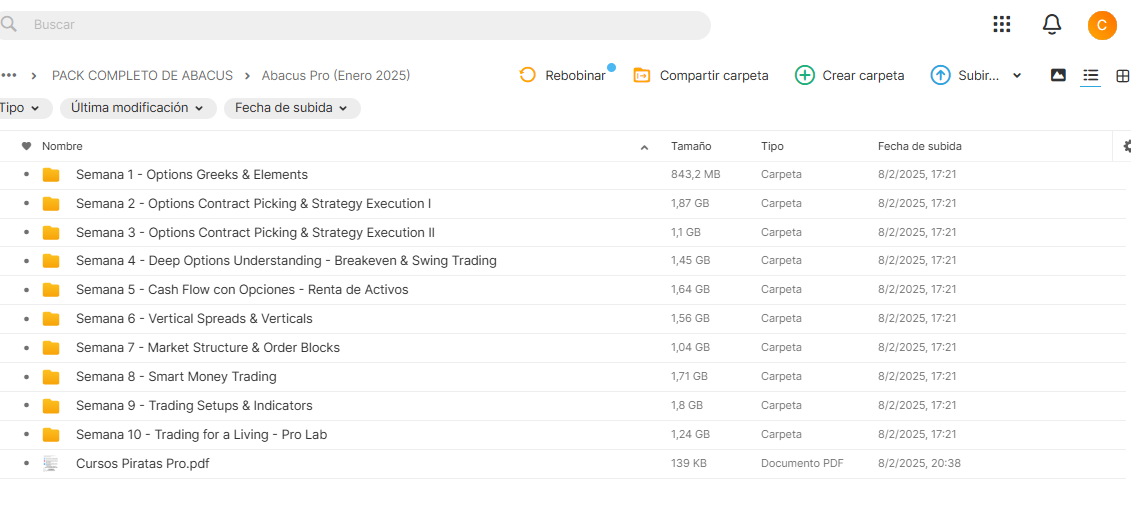The width and height of the screenshot is (1131, 510).
Task: Sort by Nombre column header
Action: [x=62, y=146]
